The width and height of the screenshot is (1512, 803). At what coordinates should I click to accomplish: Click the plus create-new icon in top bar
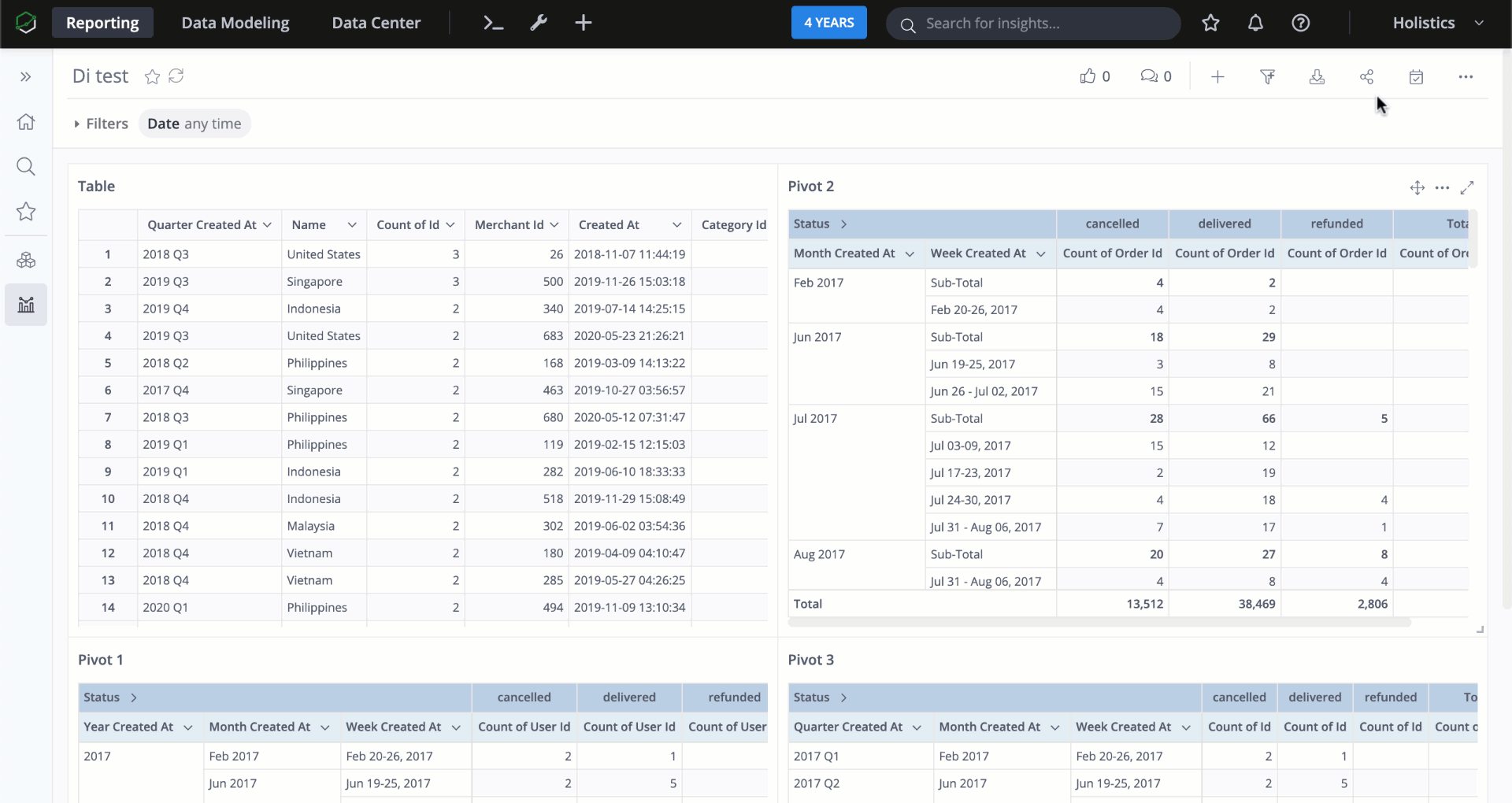click(584, 23)
